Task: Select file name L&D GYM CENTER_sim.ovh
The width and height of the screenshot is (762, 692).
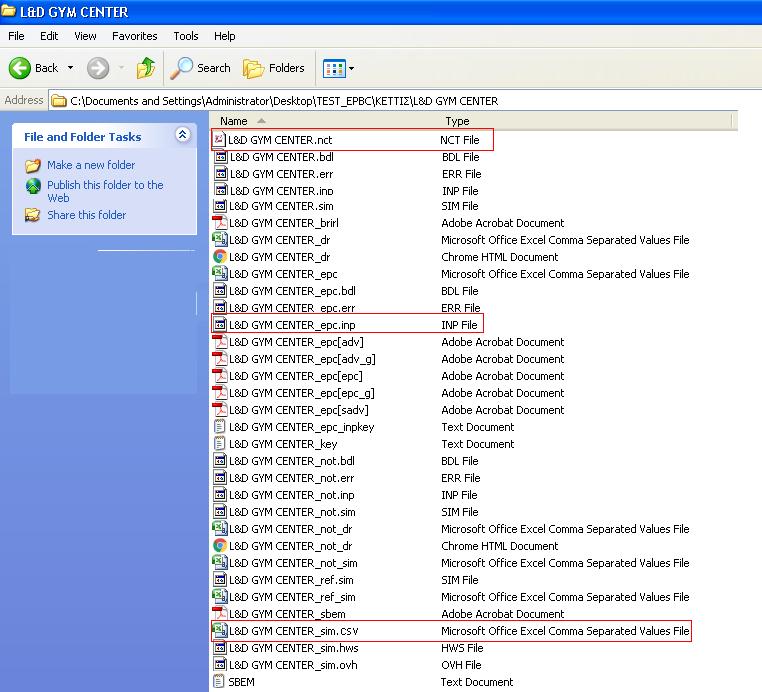Action: tap(293, 665)
